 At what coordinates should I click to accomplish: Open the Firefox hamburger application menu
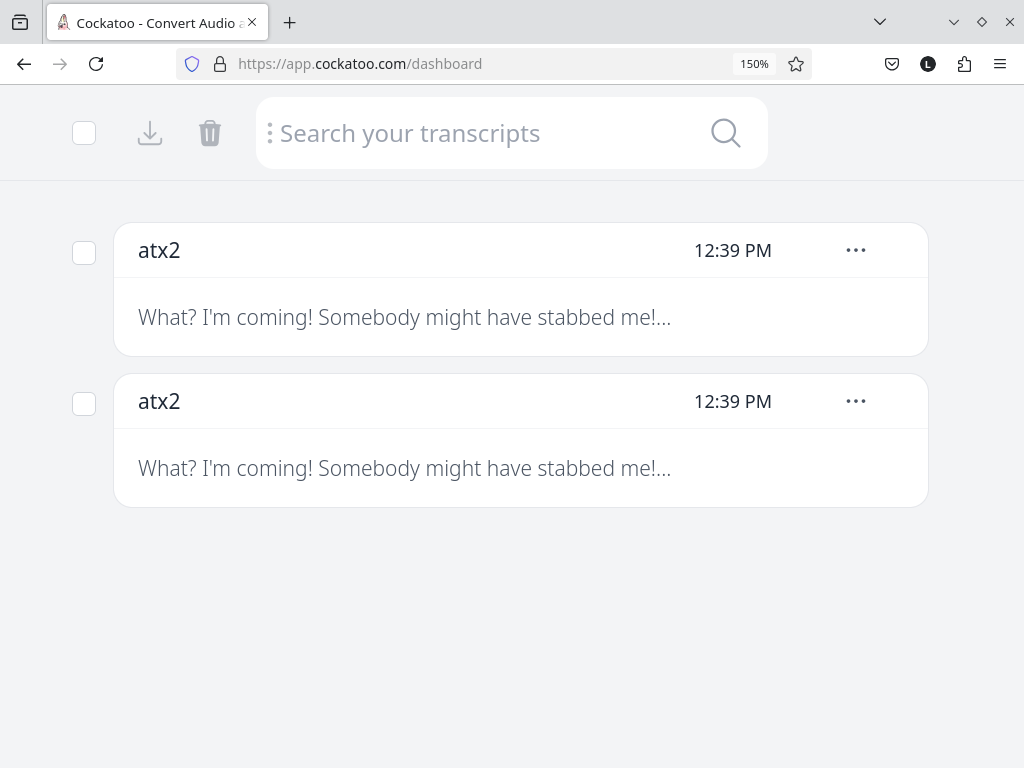1000,64
